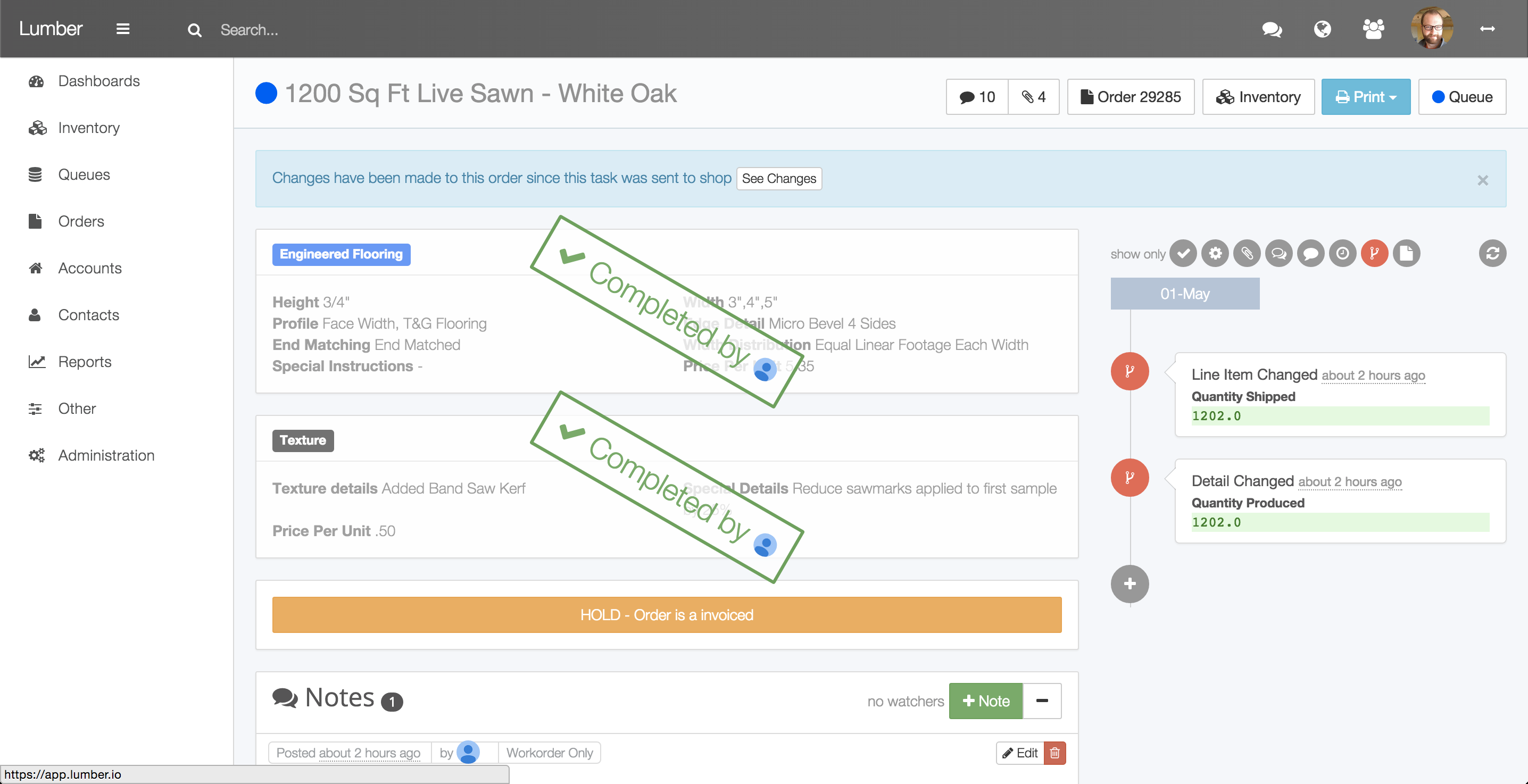The height and width of the screenshot is (784, 1528).
Task: Dismiss the changes alert banner
Action: (1482, 180)
